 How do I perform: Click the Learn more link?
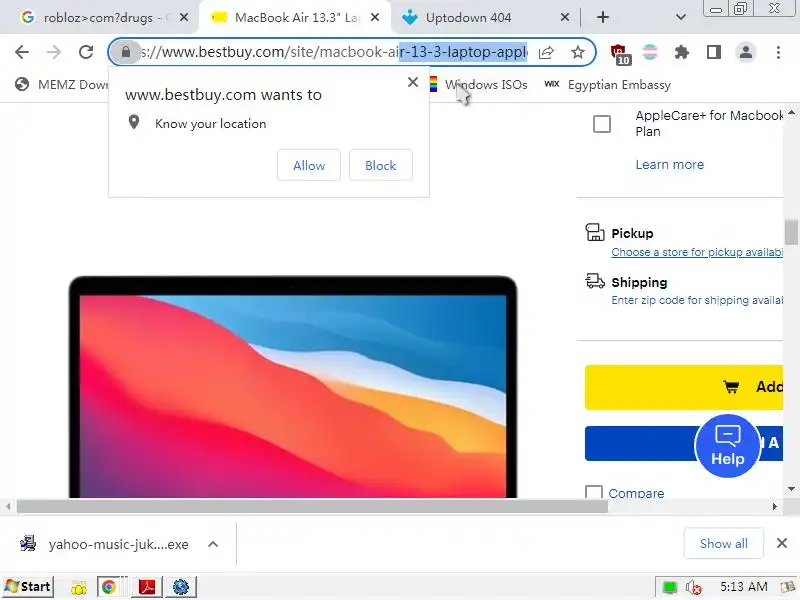(x=669, y=164)
